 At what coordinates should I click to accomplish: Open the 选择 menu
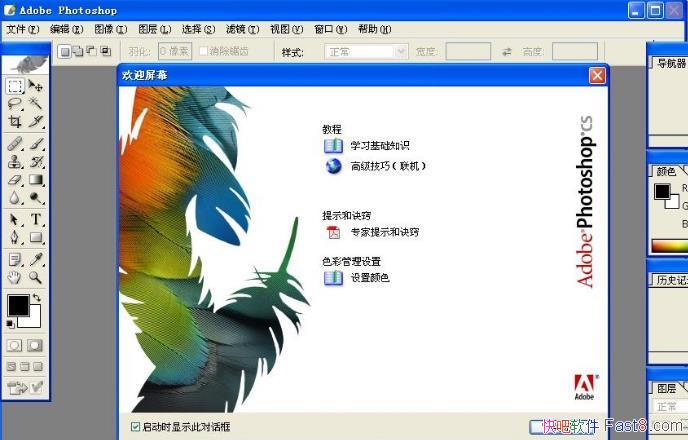(x=198, y=29)
